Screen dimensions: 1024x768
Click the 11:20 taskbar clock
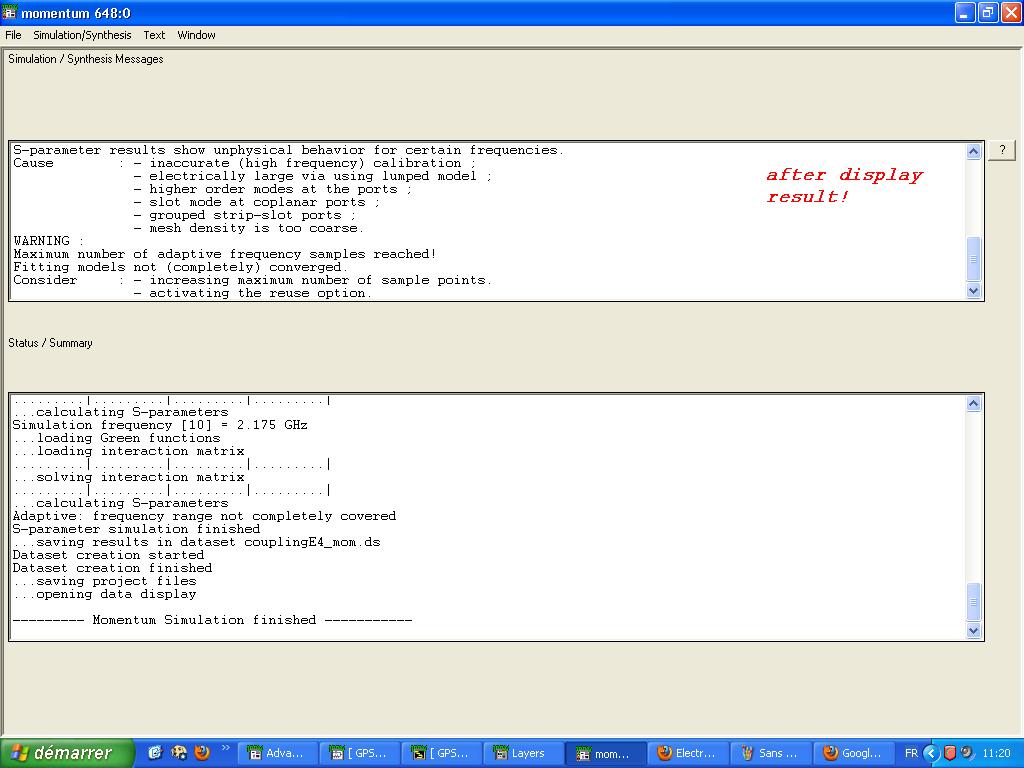pyautogui.click(x=997, y=754)
